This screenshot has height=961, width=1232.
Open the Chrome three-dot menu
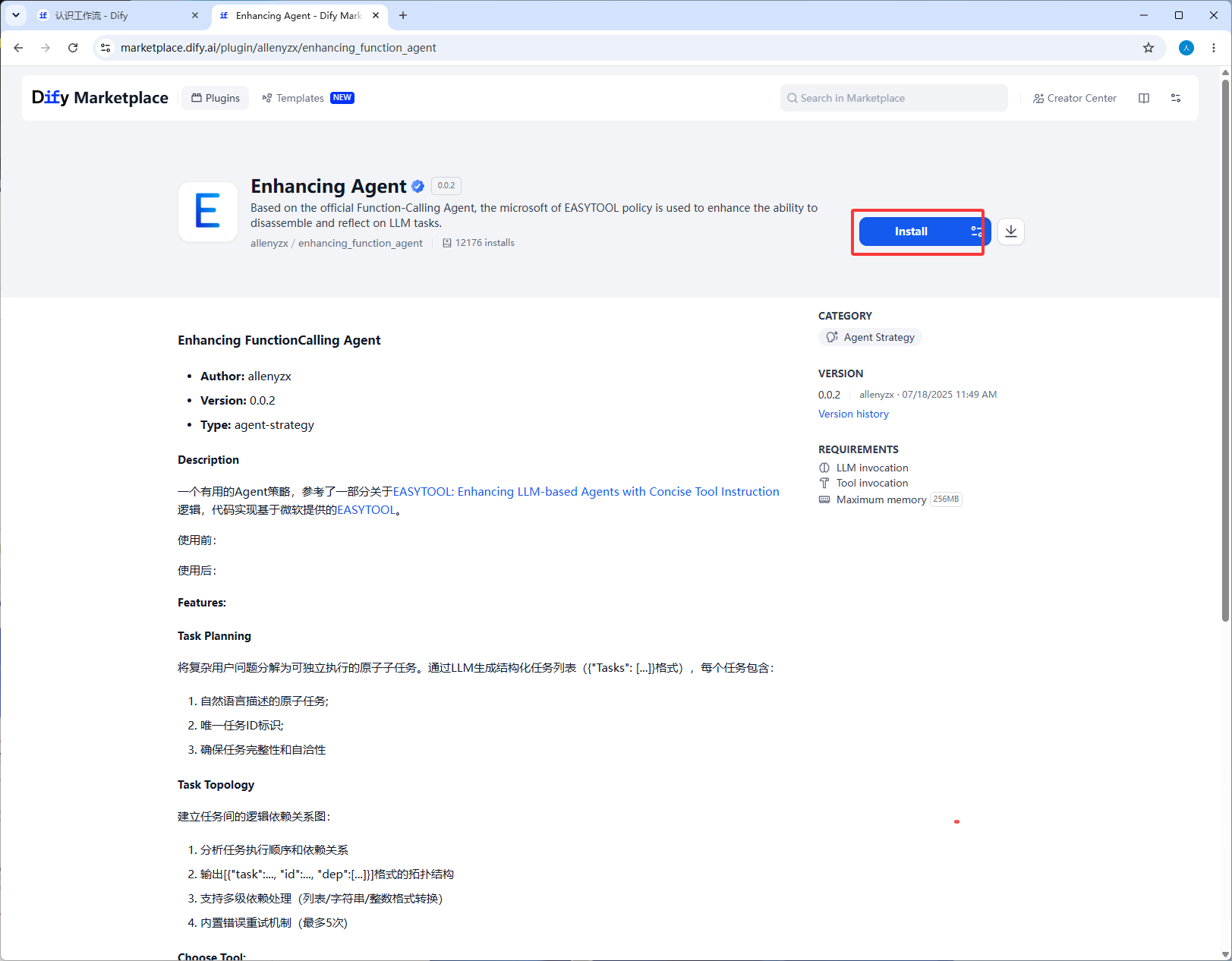(x=1214, y=48)
